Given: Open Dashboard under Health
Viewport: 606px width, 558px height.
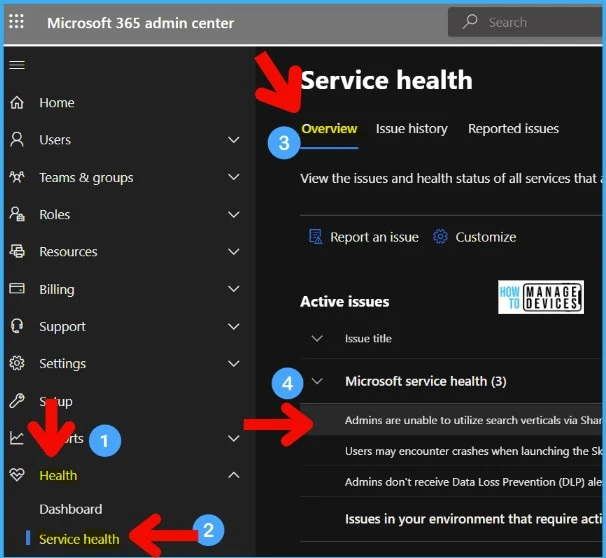Looking at the screenshot, I should pos(71,509).
